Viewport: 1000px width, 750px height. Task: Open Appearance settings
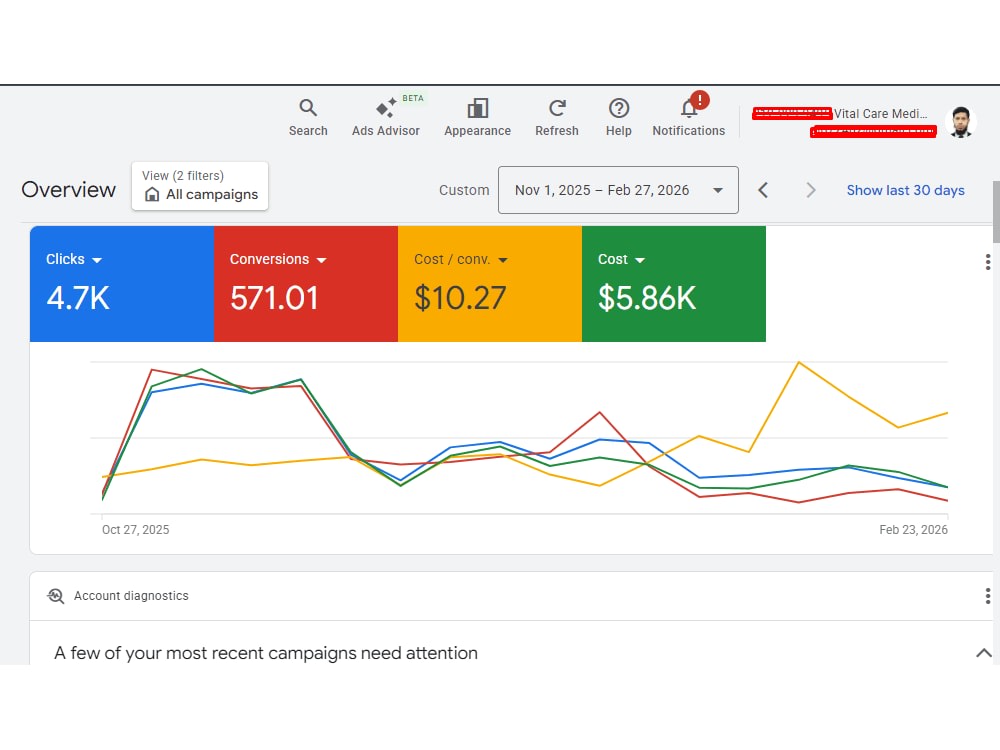(477, 117)
